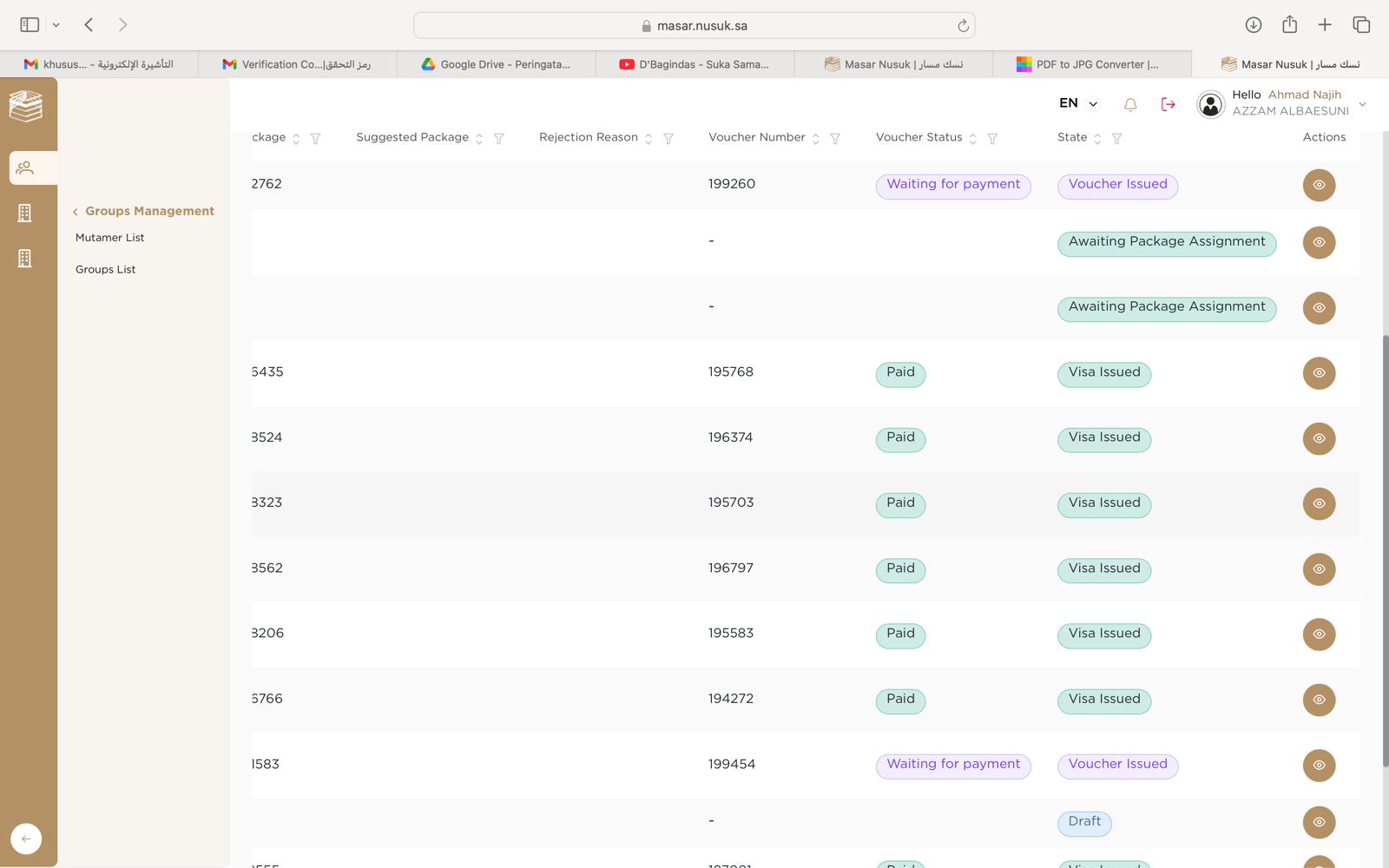Open Groups List
Screen dimensions: 1389x868
(105, 270)
